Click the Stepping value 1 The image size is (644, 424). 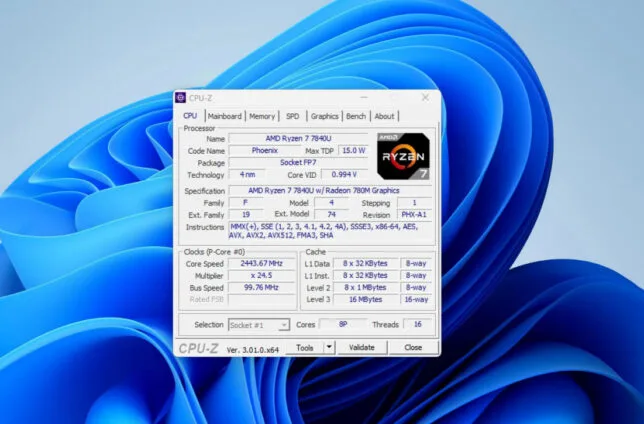(414, 203)
